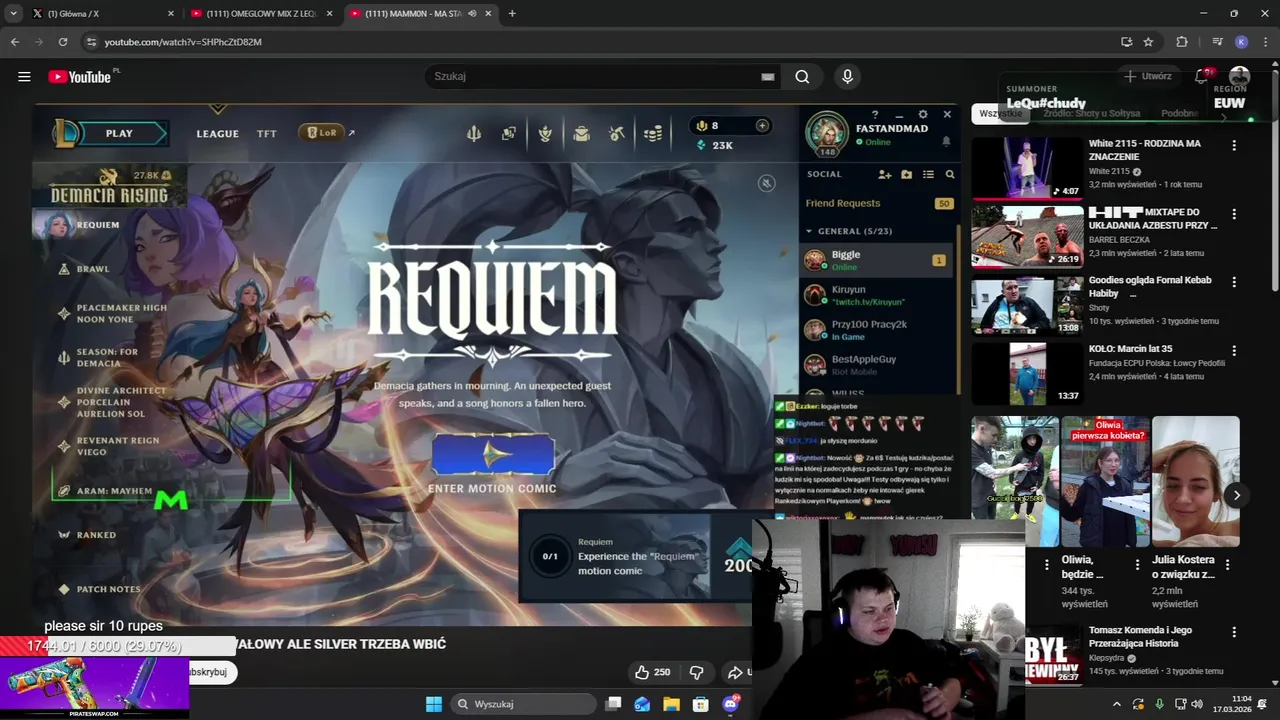Click the League client notification bell under FASTANDMAD
Image resolution: width=1280 pixels, height=720 pixels.
click(x=946, y=142)
